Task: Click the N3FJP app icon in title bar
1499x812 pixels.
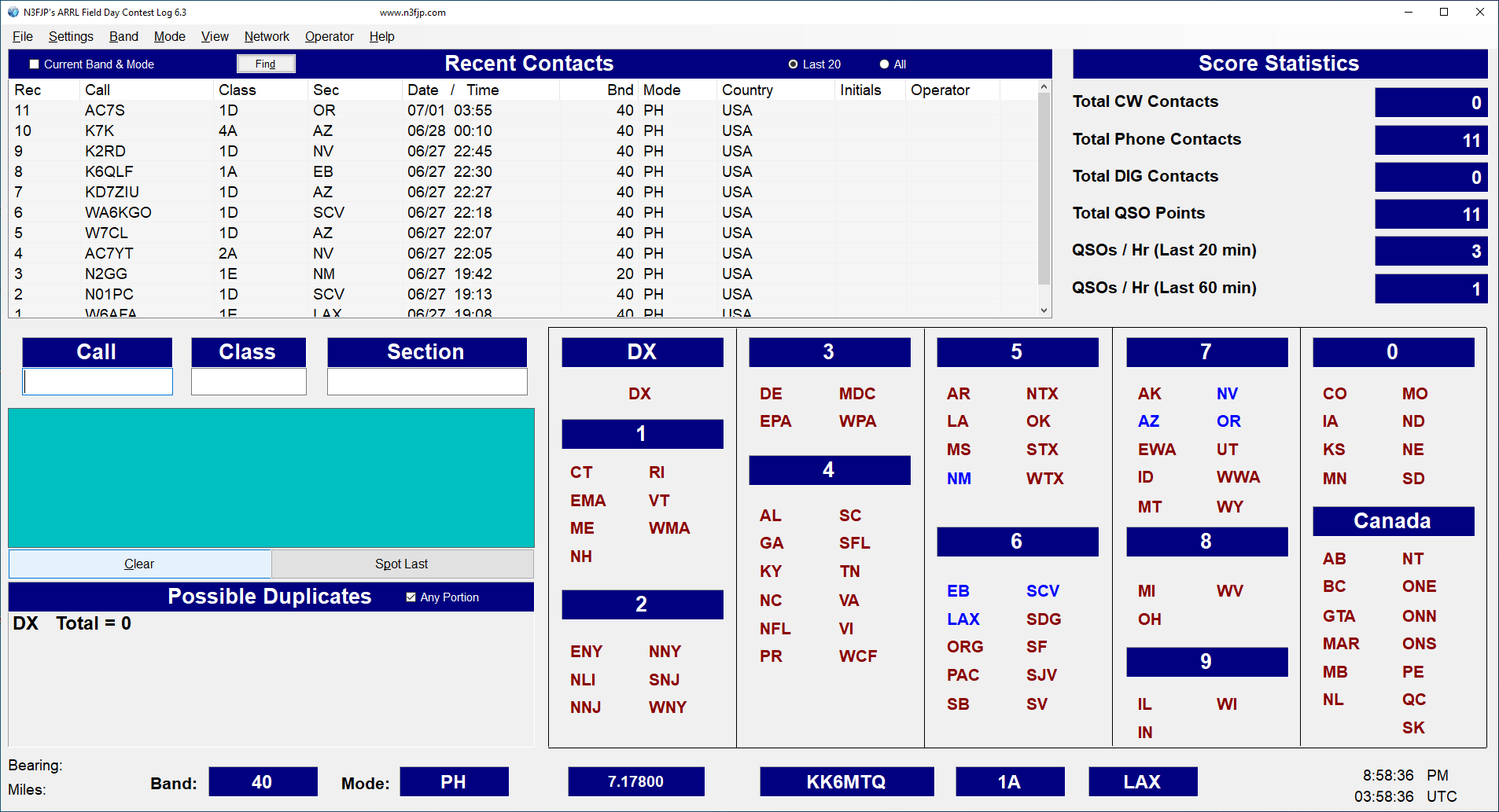Action: (x=13, y=12)
